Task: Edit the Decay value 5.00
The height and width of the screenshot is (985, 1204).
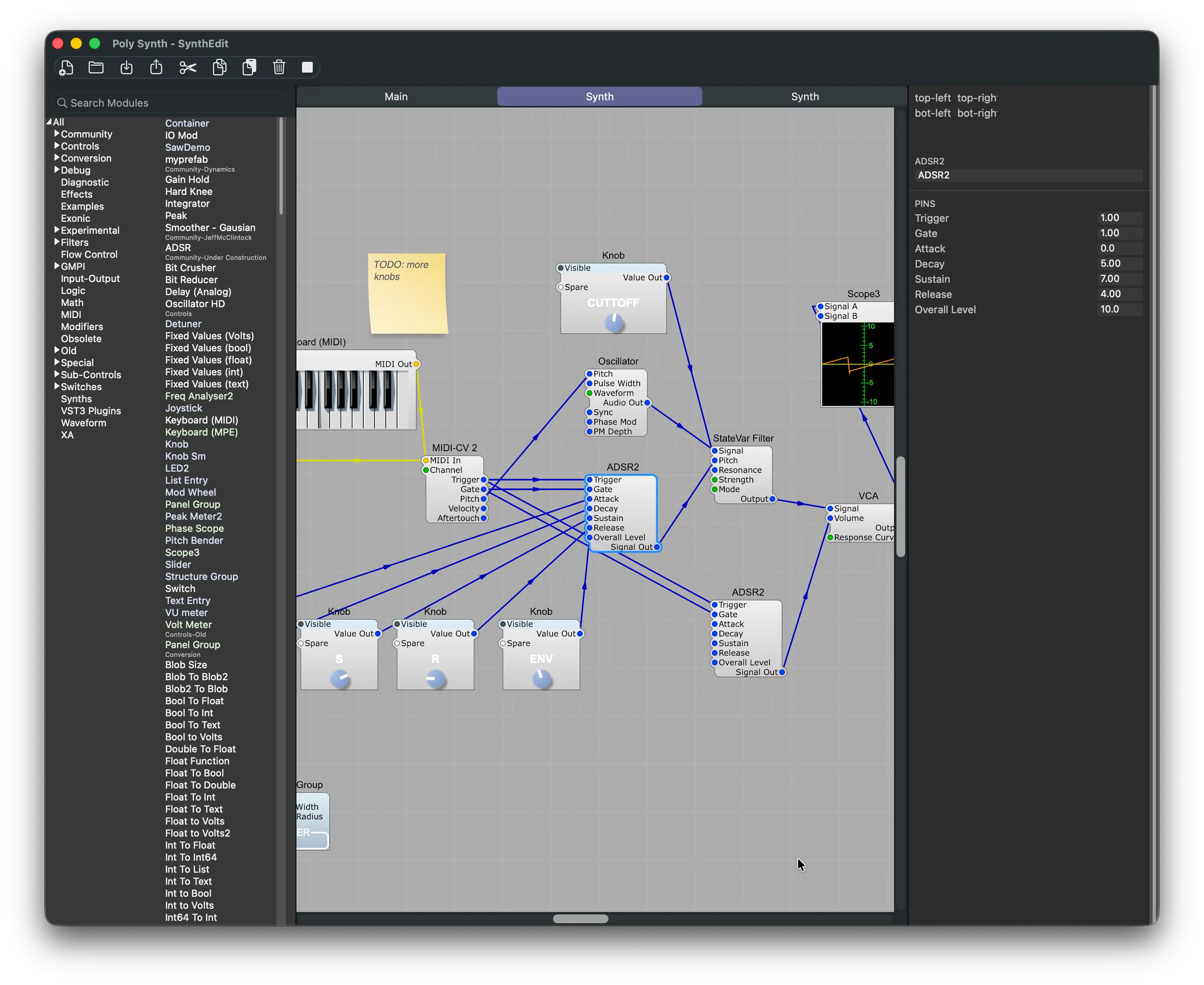Action: (1119, 263)
